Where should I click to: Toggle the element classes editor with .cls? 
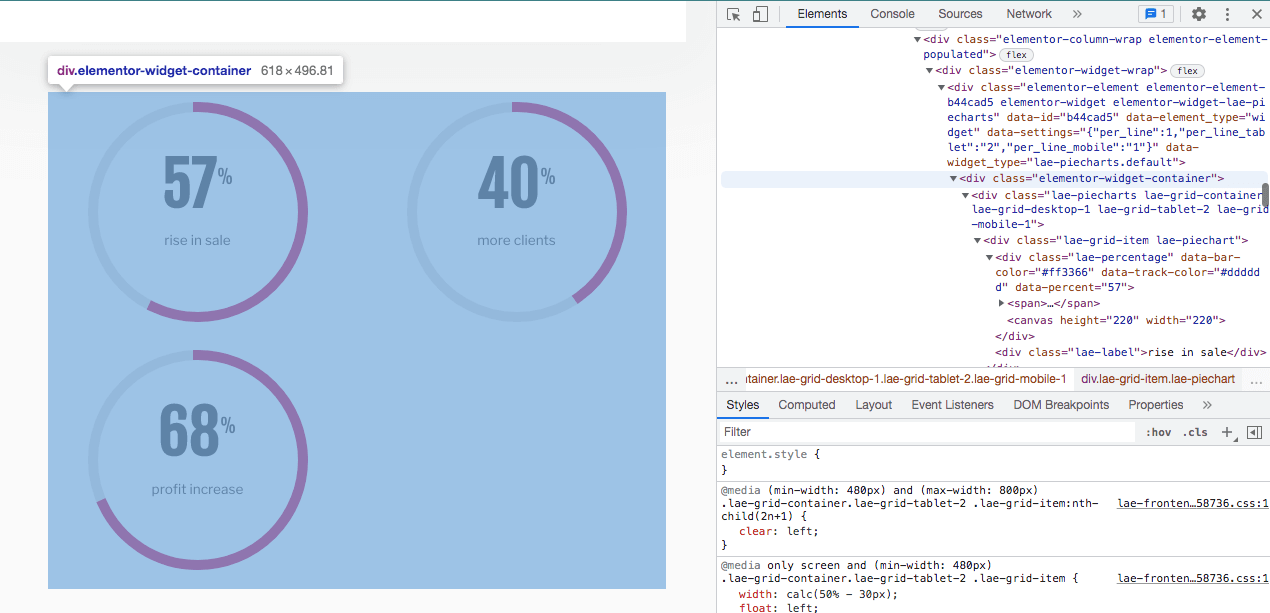click(x=1195, y=432)
